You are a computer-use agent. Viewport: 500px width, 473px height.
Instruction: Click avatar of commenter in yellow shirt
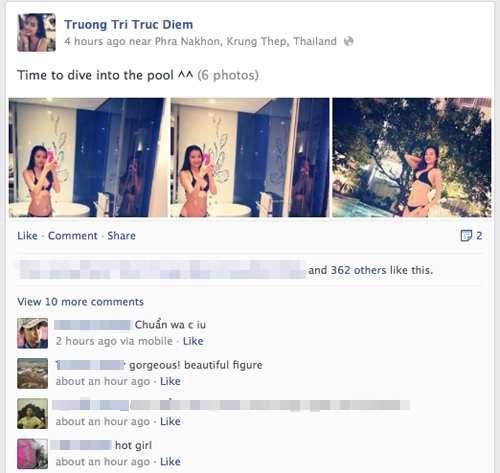coord(32,414)
